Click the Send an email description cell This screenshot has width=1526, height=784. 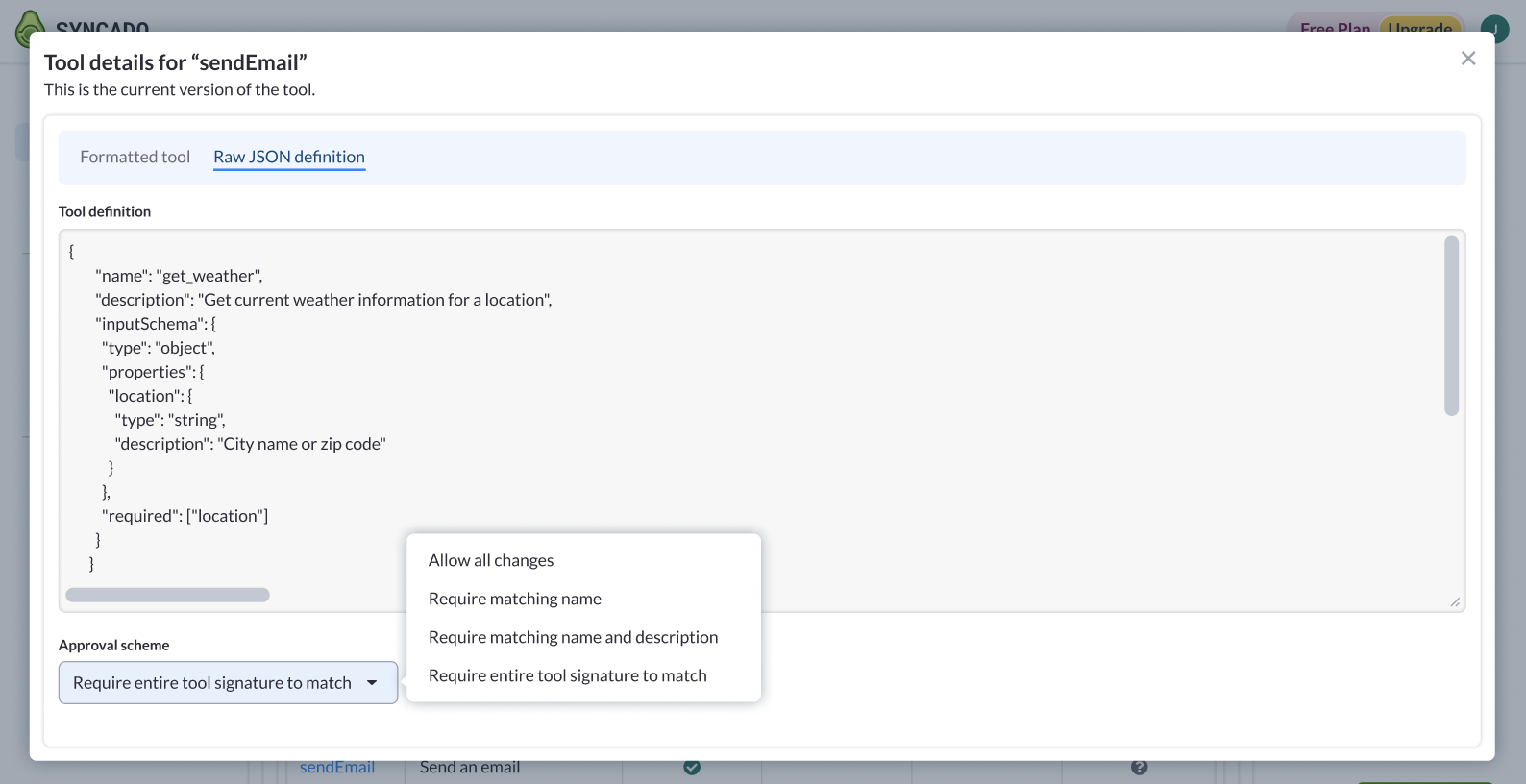coord(470,767)
